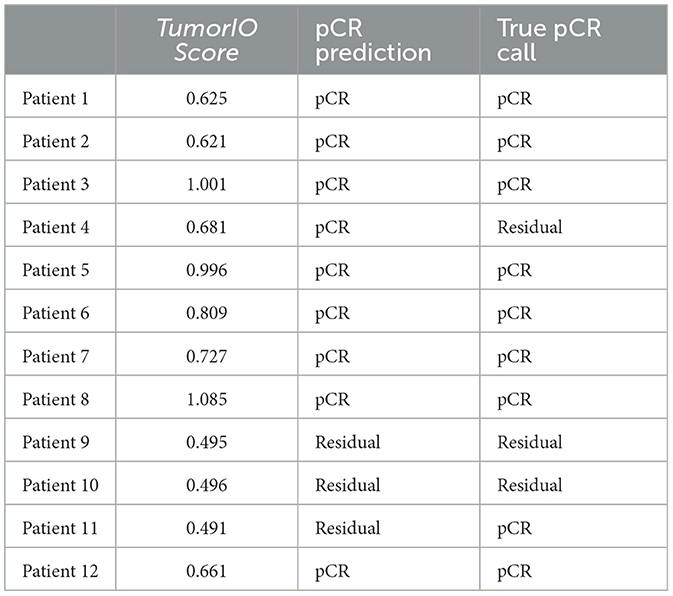This screenshot has width=673, height=596.
Task: Select Patient 4's Residual true pCR call
Action: click(529, 227)
